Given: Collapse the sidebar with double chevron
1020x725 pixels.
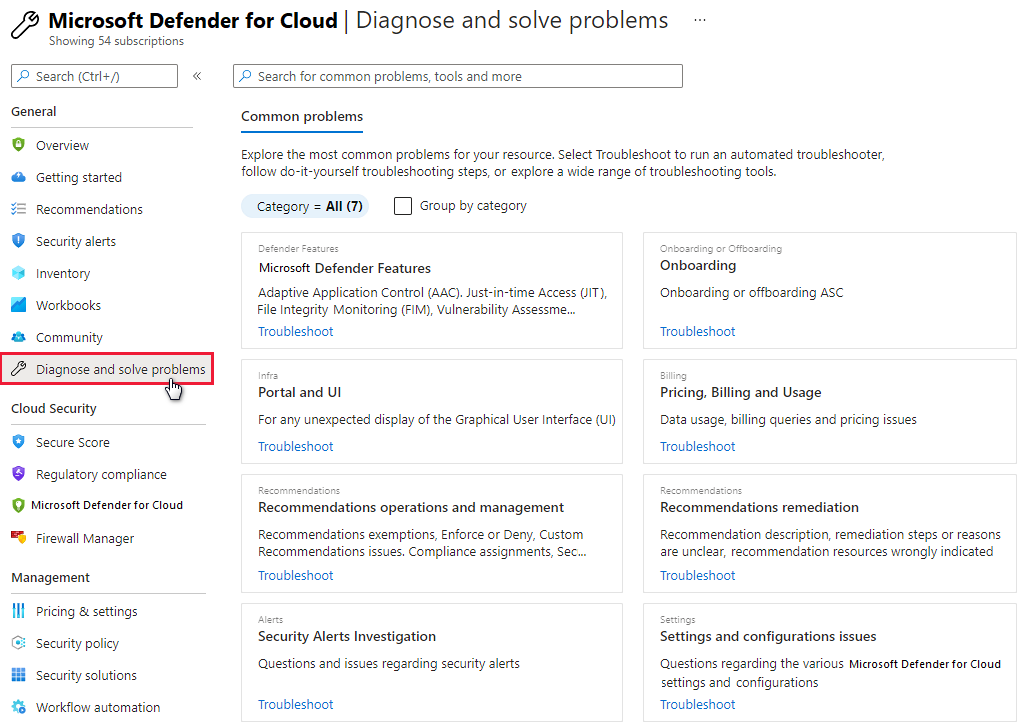Looking at the screenshot, I should click(x=197, y=76).
